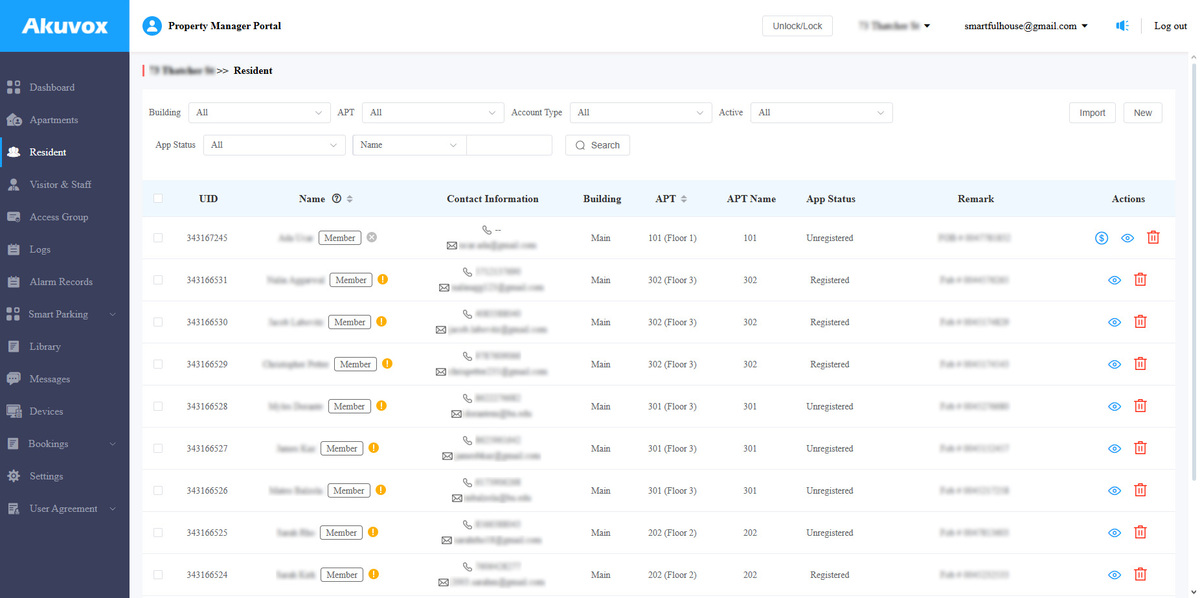Delete resident with UID 343166524
The image size is (1200, 598).
coord(1140,574)
